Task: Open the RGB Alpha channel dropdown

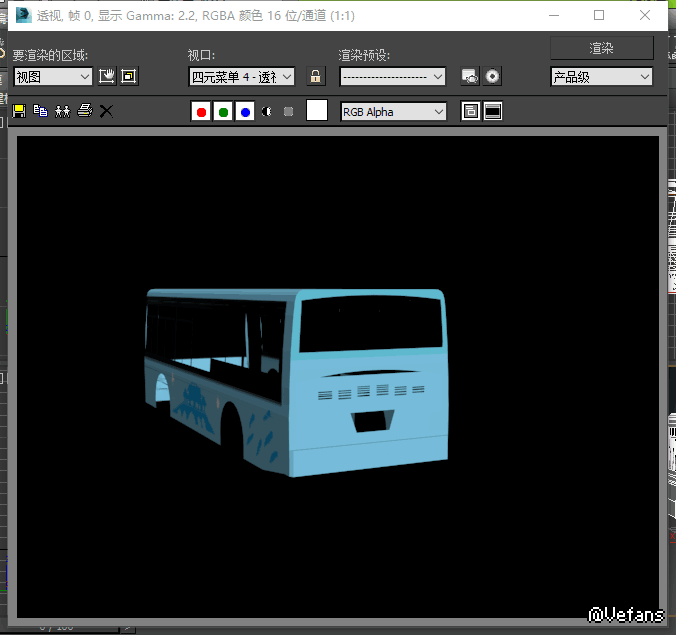Action: (x=393, y=112)
